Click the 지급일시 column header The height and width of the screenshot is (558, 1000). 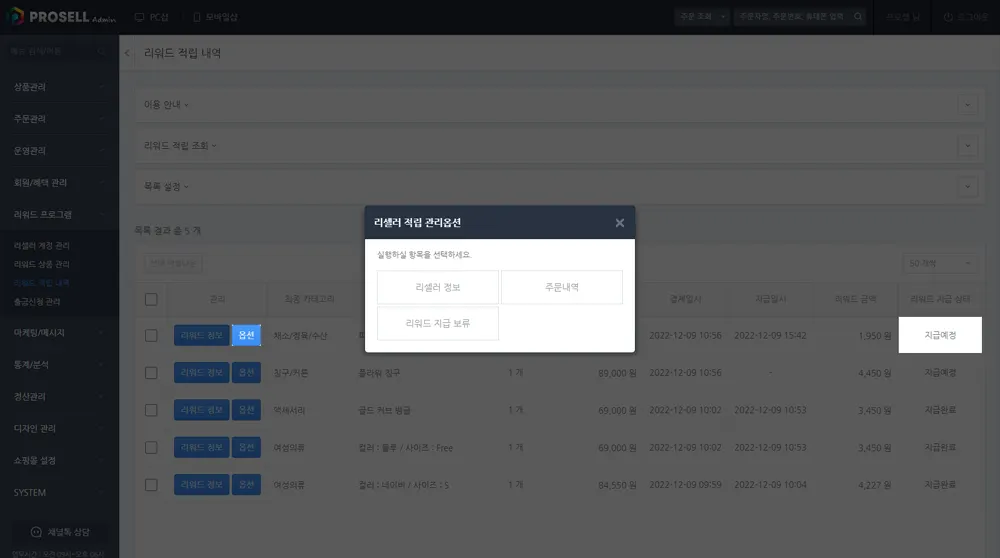[770, 299]
